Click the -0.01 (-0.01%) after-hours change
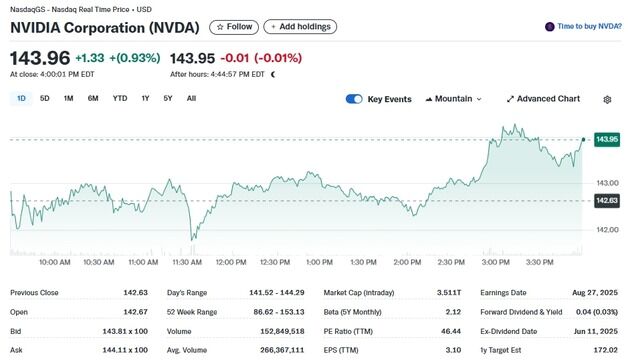 coord(261,58)
